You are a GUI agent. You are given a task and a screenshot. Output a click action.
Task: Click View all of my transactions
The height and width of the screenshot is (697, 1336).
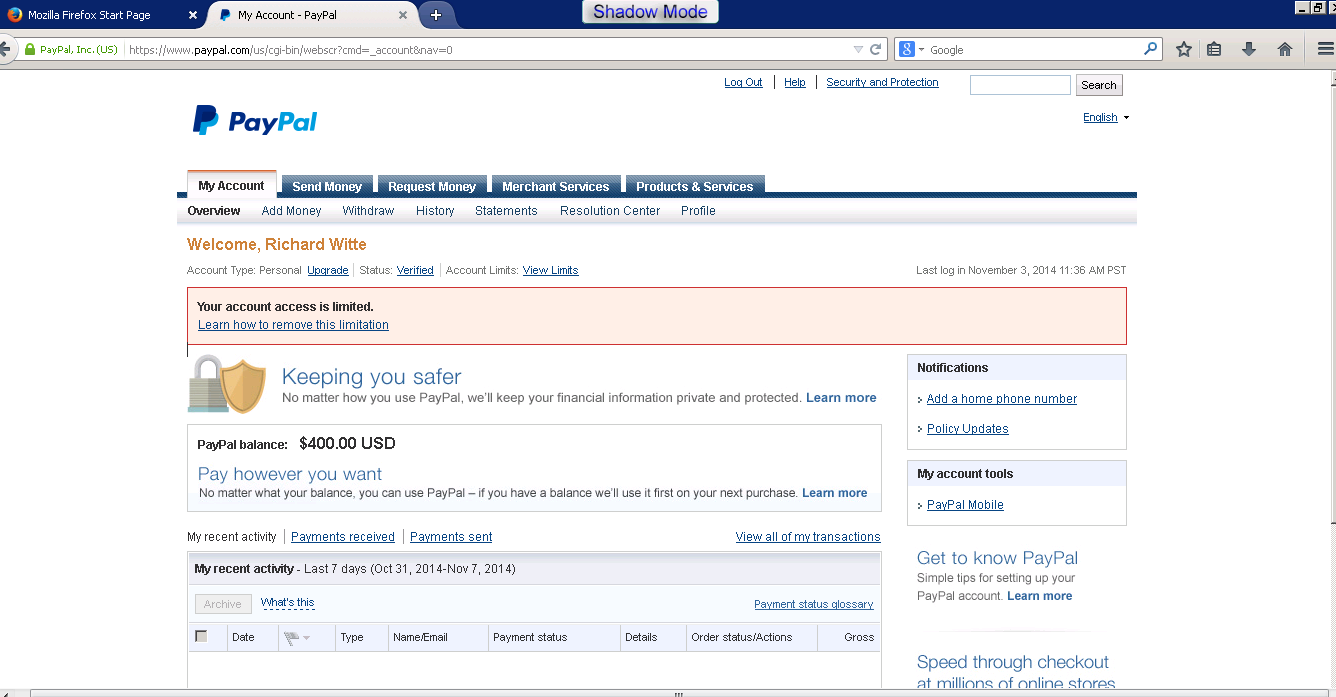[x=808, y=537]
